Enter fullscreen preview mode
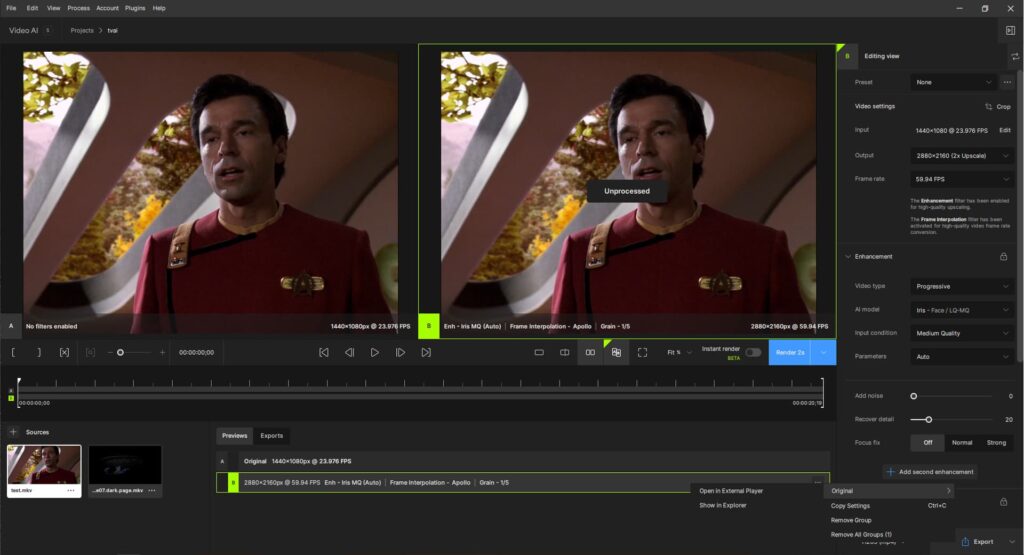Screen dimensions: 1024x555 click(x=642, y=352)
